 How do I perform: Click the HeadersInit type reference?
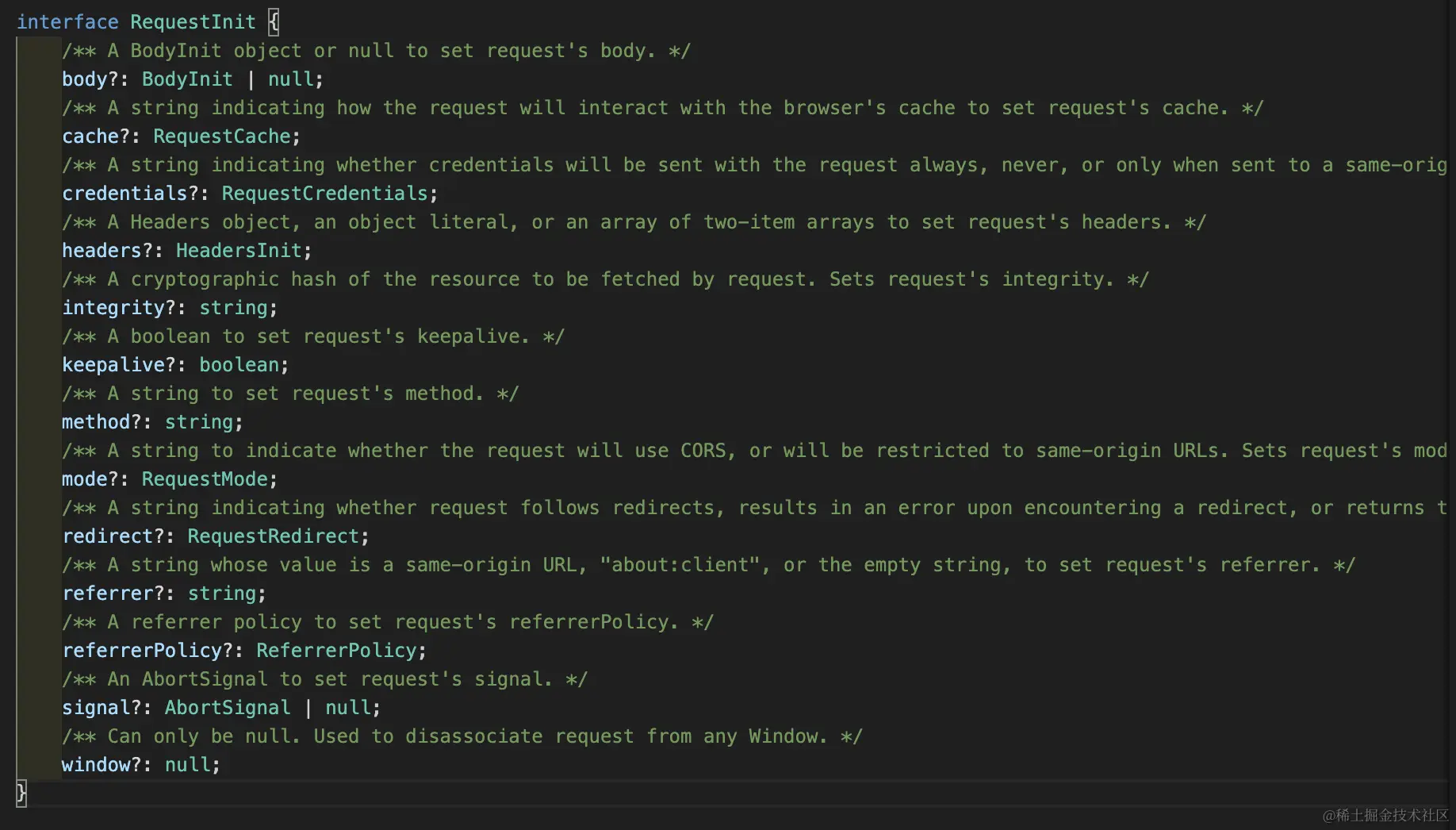(x=239, y=251)
